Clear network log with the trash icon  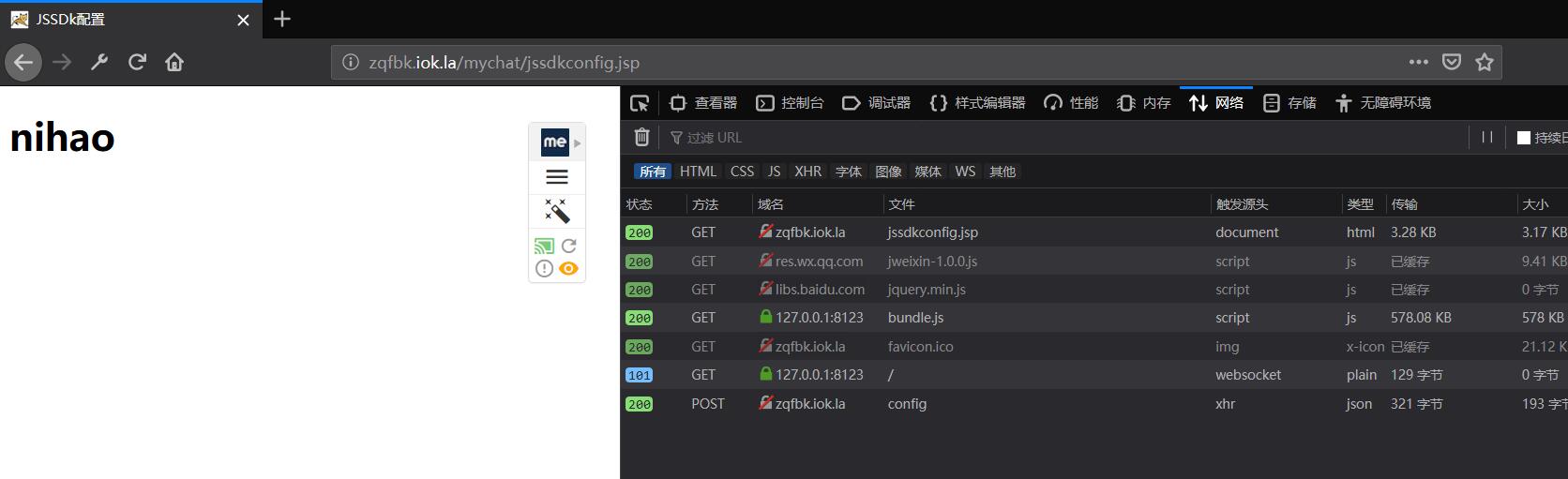641,137
